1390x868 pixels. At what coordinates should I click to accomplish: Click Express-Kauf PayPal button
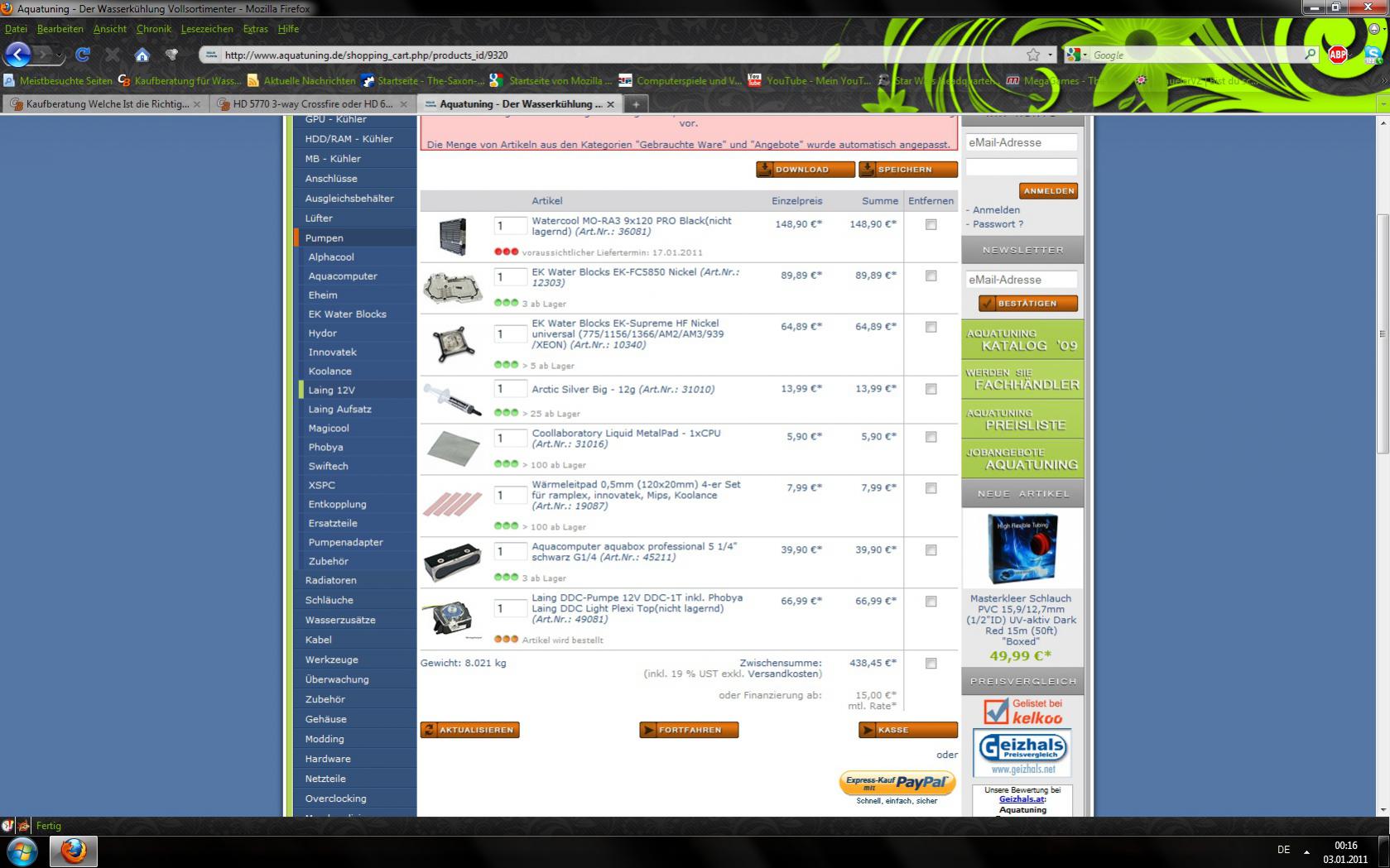[897, 782]
